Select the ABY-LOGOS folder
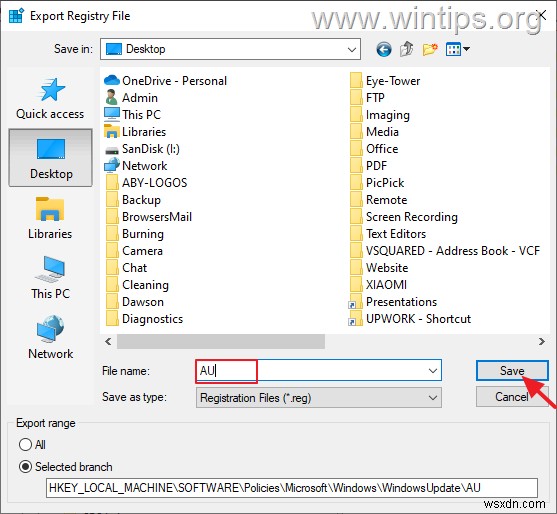This screenshot has width=557, height=514. (x=147, y=183)
